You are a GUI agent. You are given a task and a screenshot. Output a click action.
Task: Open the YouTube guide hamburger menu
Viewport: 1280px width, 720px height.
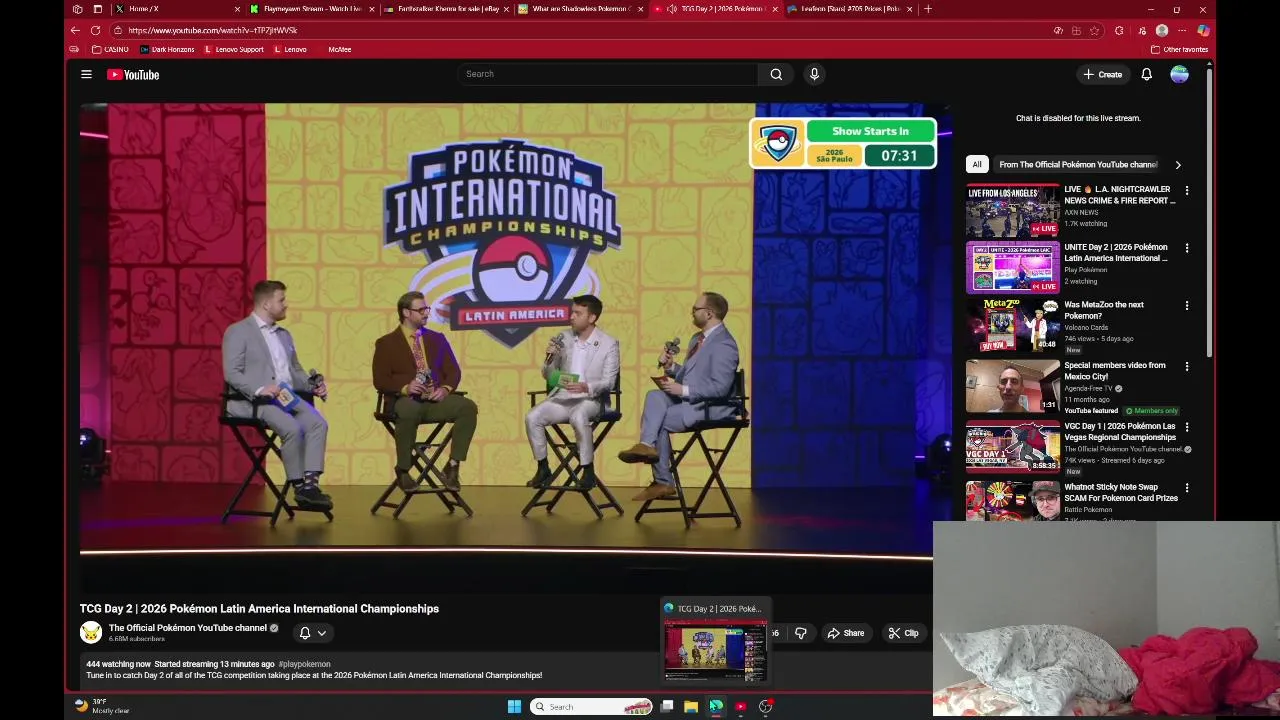click(x=86, y=74)
